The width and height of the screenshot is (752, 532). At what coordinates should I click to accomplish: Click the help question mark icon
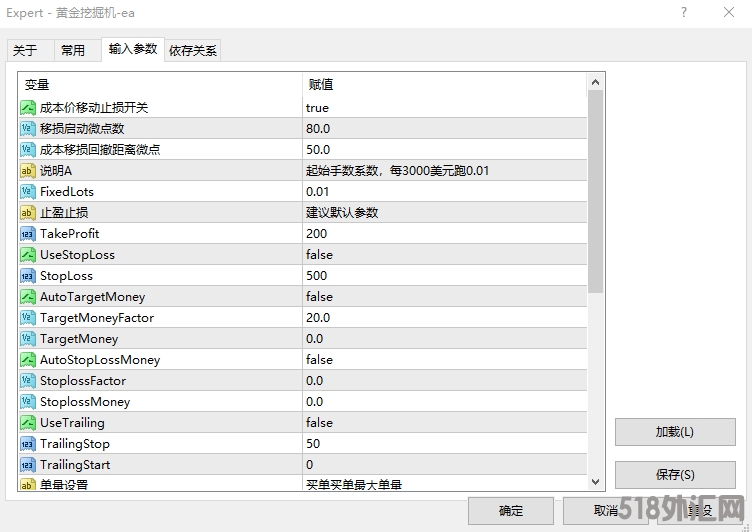(x=684, y=12)
